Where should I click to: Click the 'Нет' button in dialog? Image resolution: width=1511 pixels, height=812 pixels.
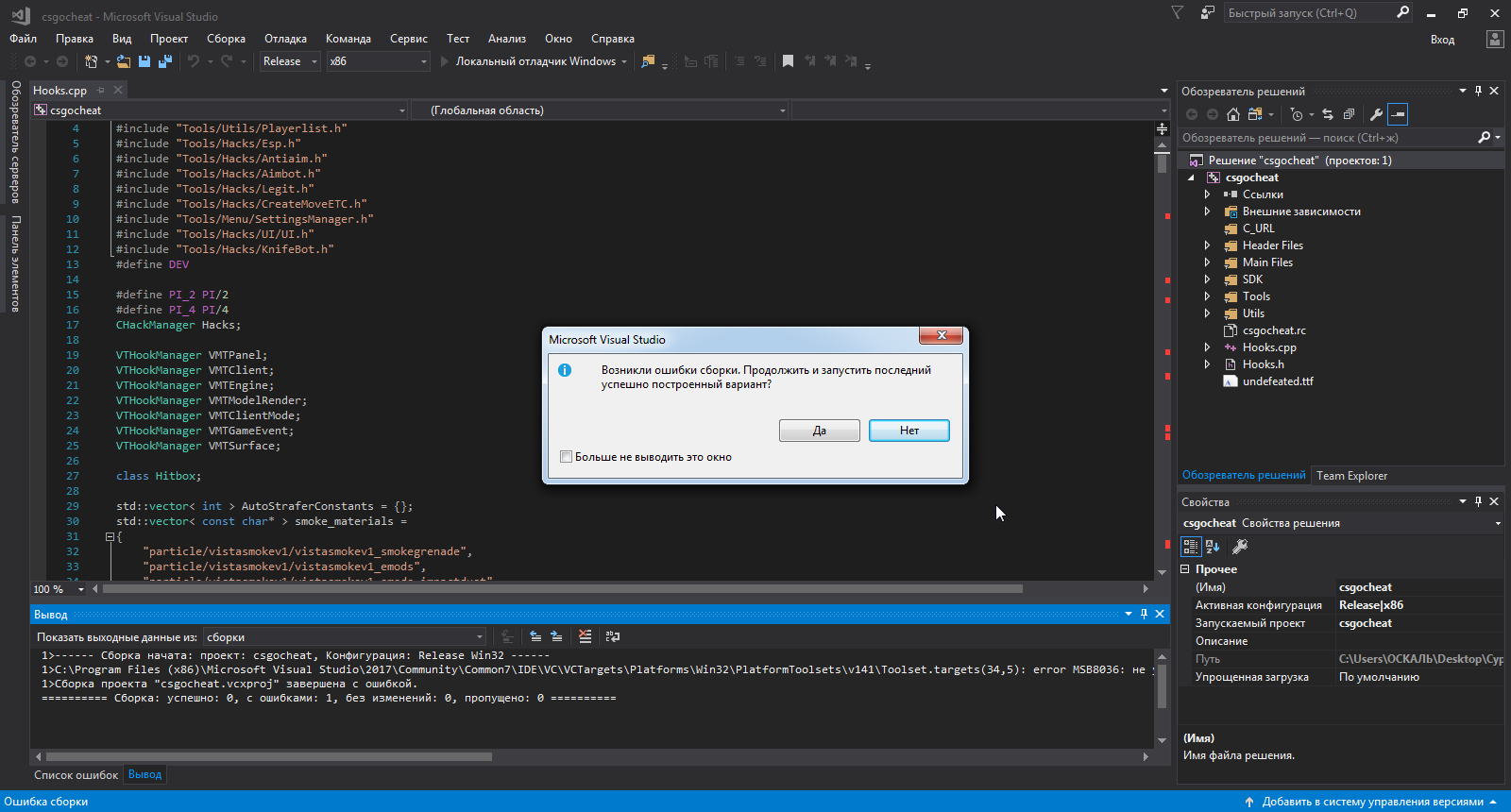pos(909,431)
